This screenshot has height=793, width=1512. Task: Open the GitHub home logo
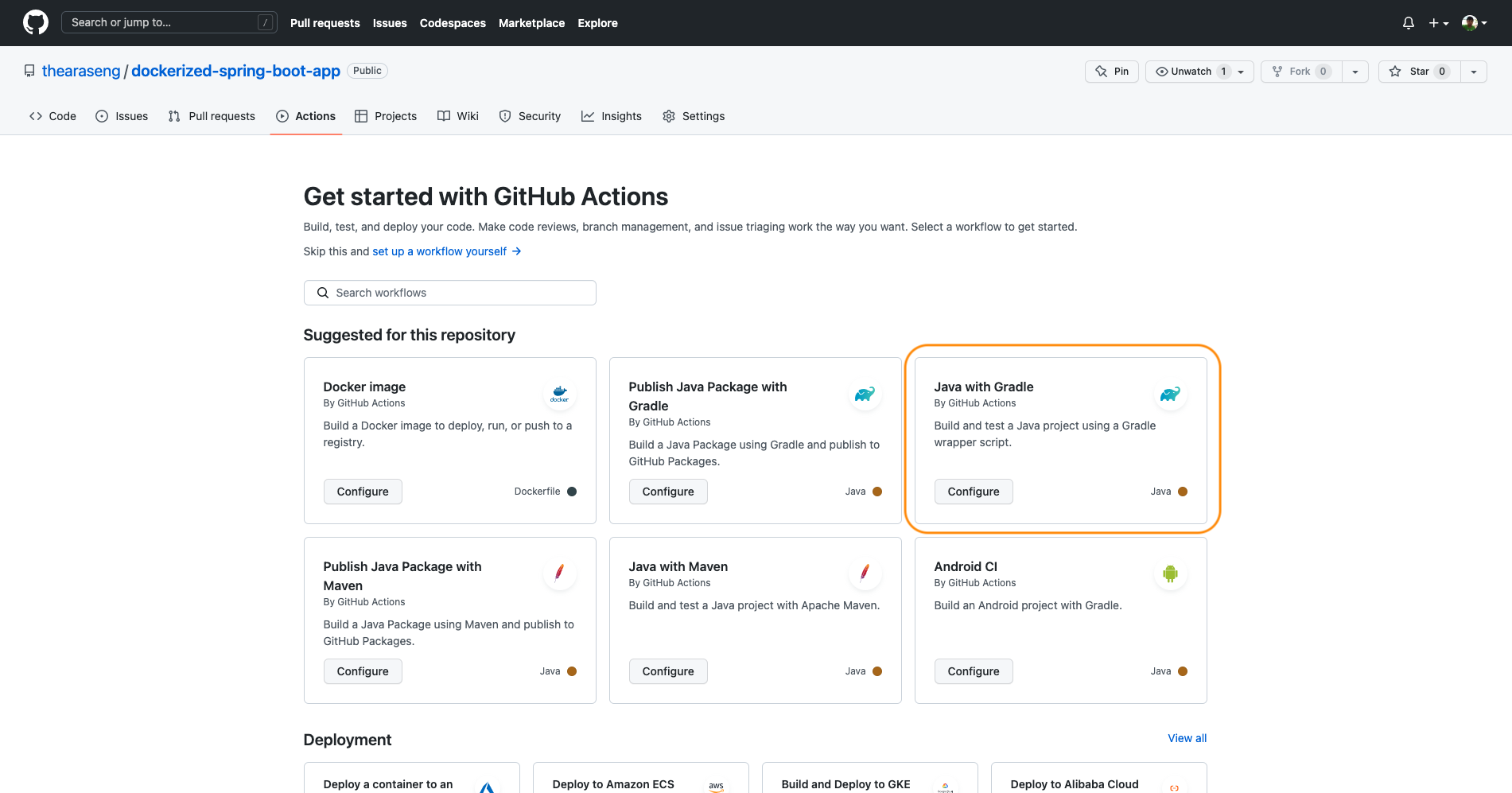(36, 22)
